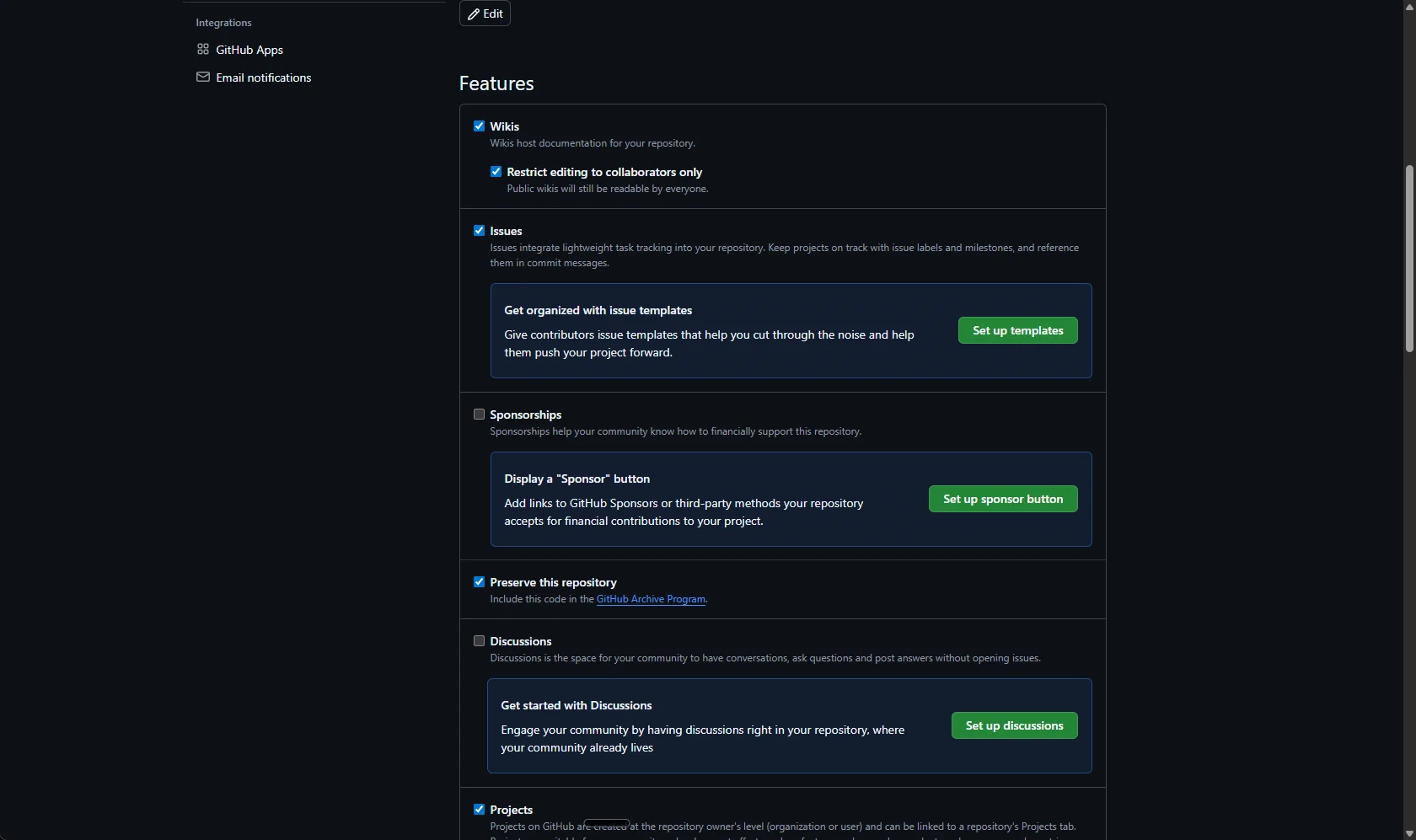
Task: Enable the Sponsorships checkbox
Action: [x=479, y=415]
